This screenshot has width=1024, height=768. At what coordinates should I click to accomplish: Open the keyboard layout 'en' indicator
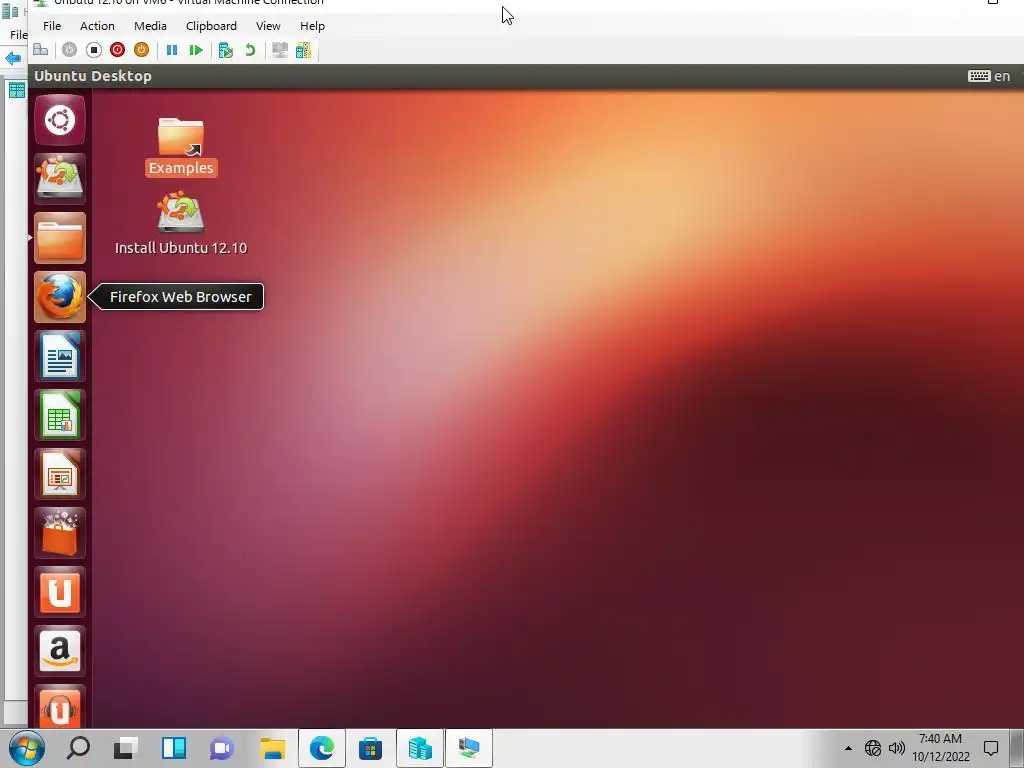[989, 76]
